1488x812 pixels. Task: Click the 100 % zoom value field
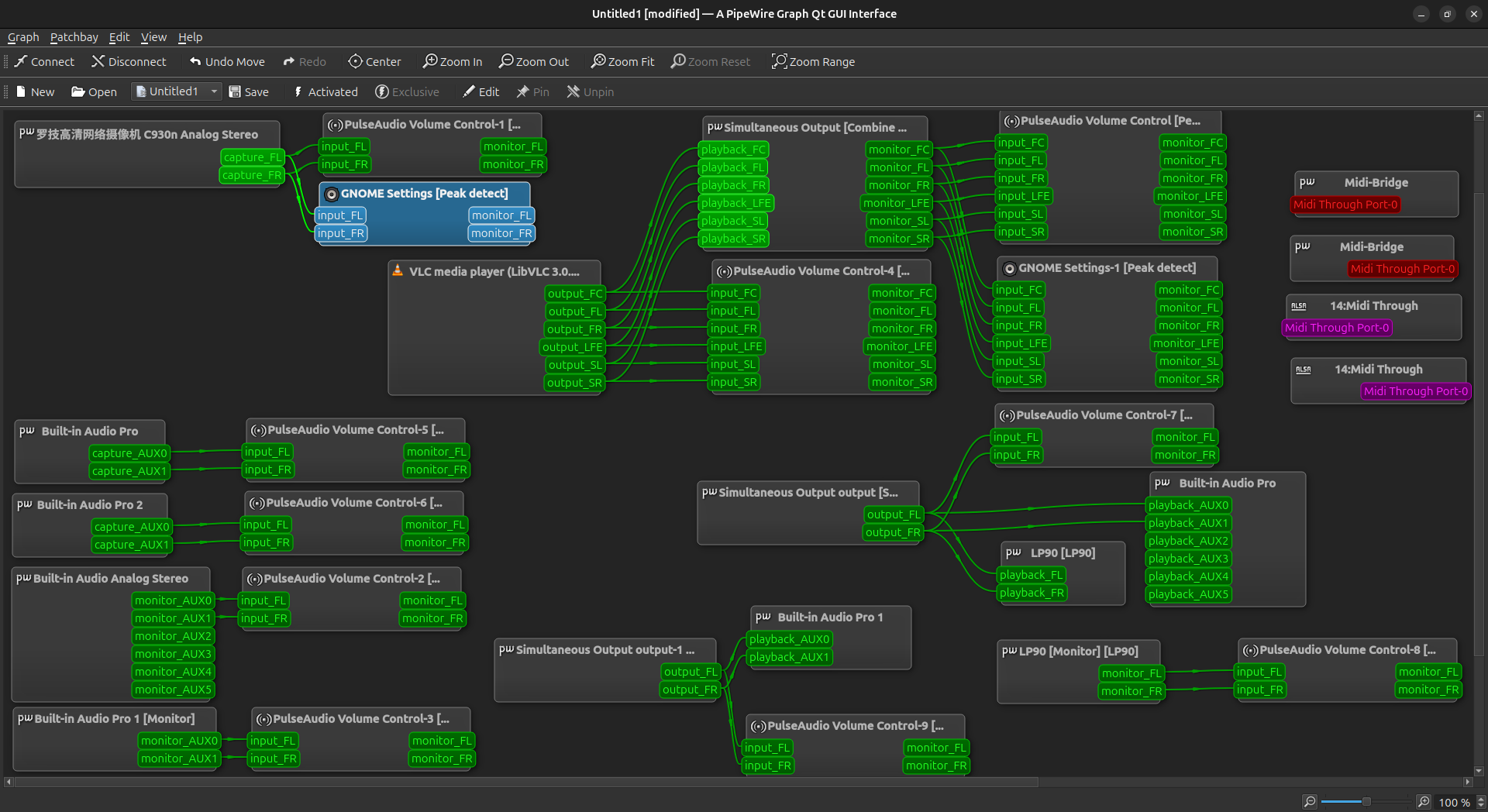coord(1455,803)
